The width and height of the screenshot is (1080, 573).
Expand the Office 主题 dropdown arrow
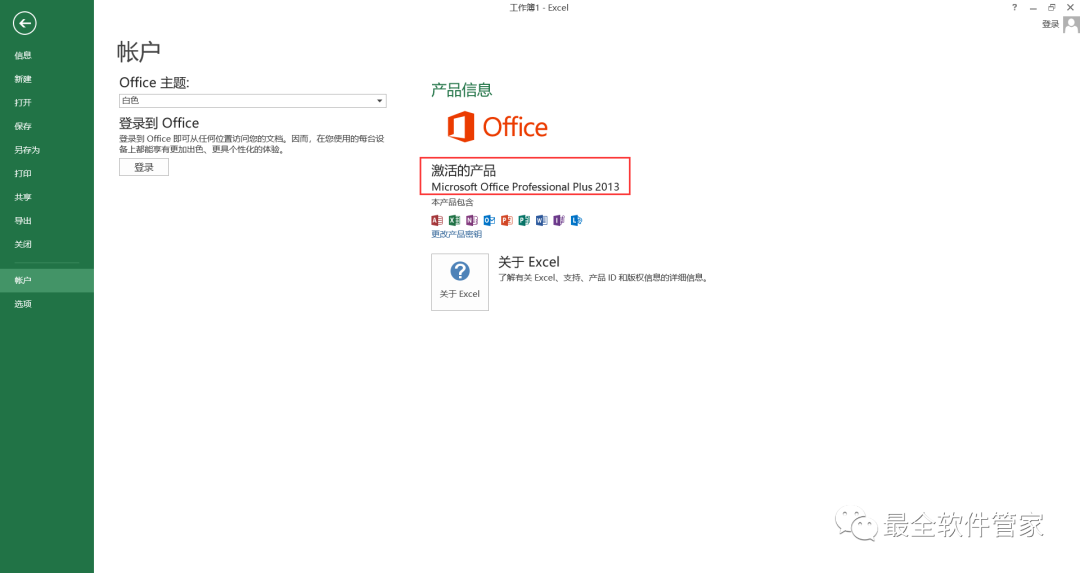coord(379,101)
